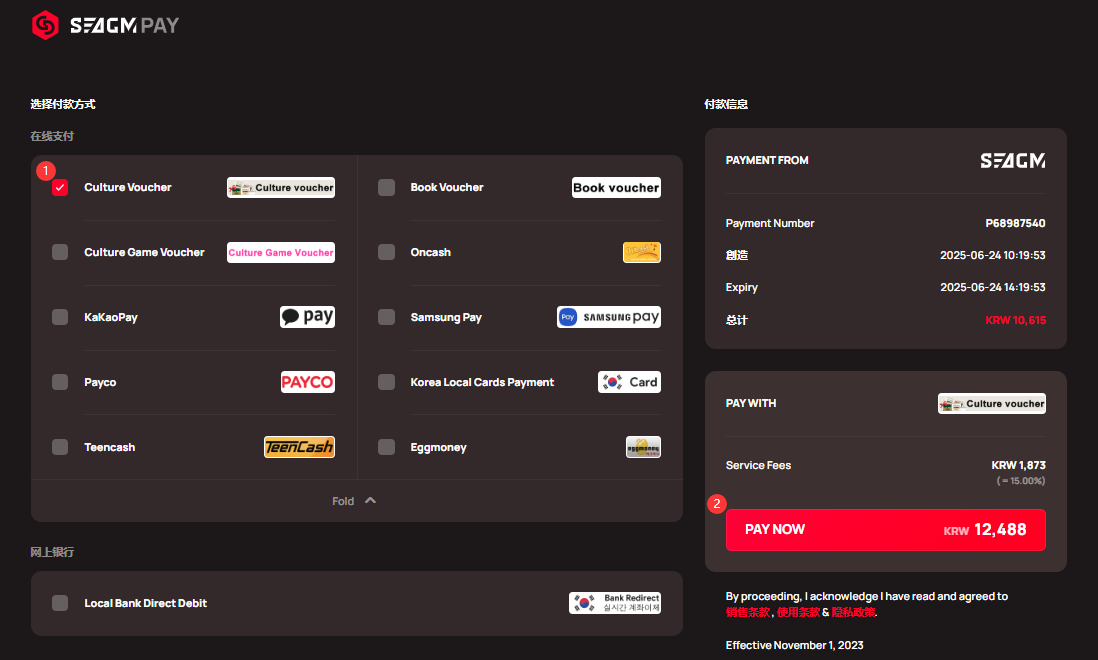Viewport: 1098px width, 660px height.
Task: Enable the Samsung Pay checkbox
Action: click(387, 317)
